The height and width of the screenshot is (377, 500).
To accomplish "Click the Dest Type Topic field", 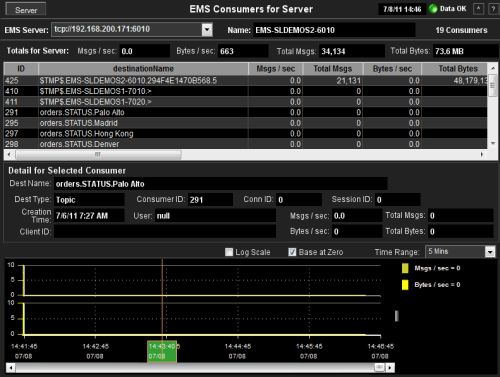I will click(89, 200).
